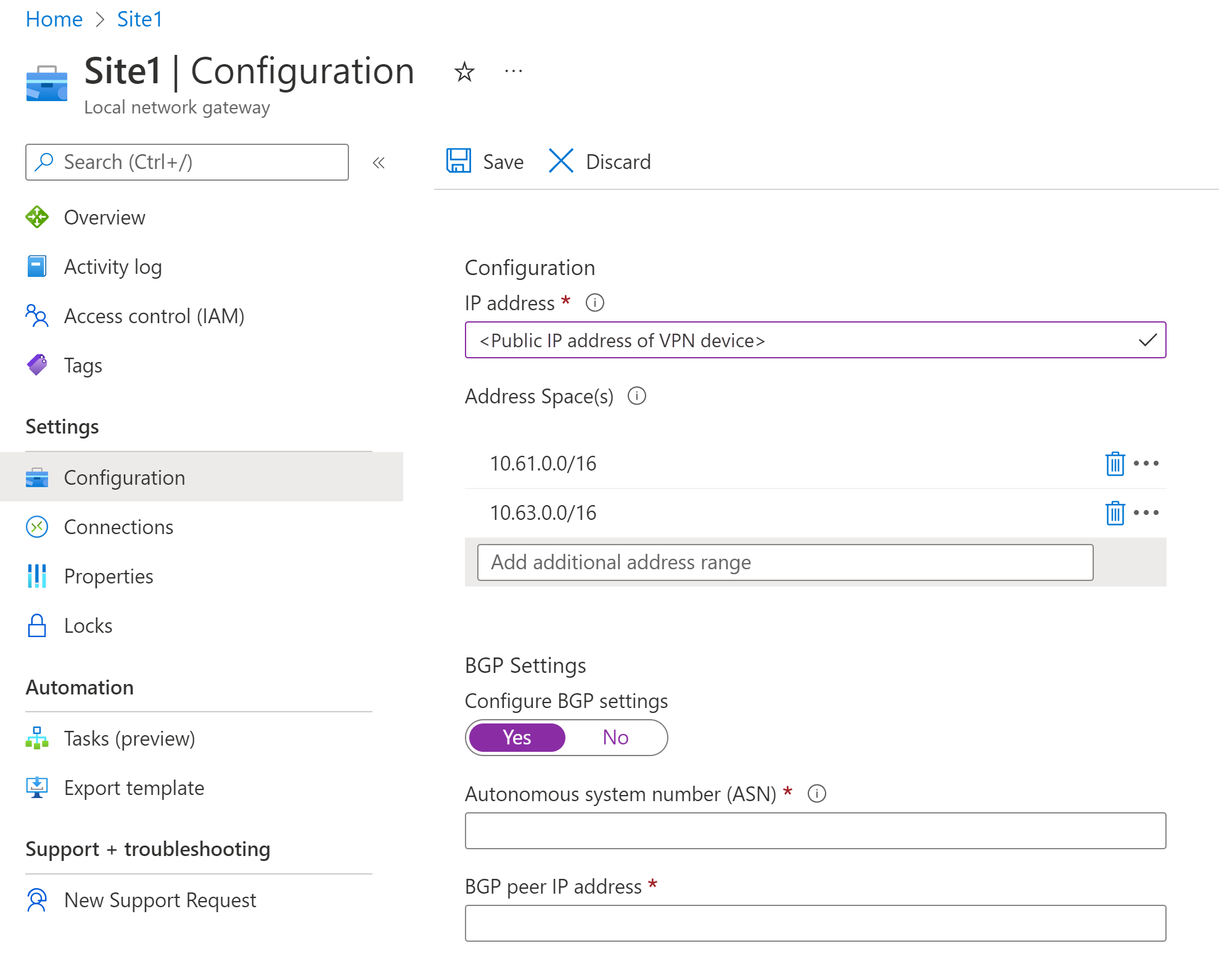Set Configure BGP settings to Yes
The image size is (1219, 980).
pyautogui.click(x=517, y=738)
